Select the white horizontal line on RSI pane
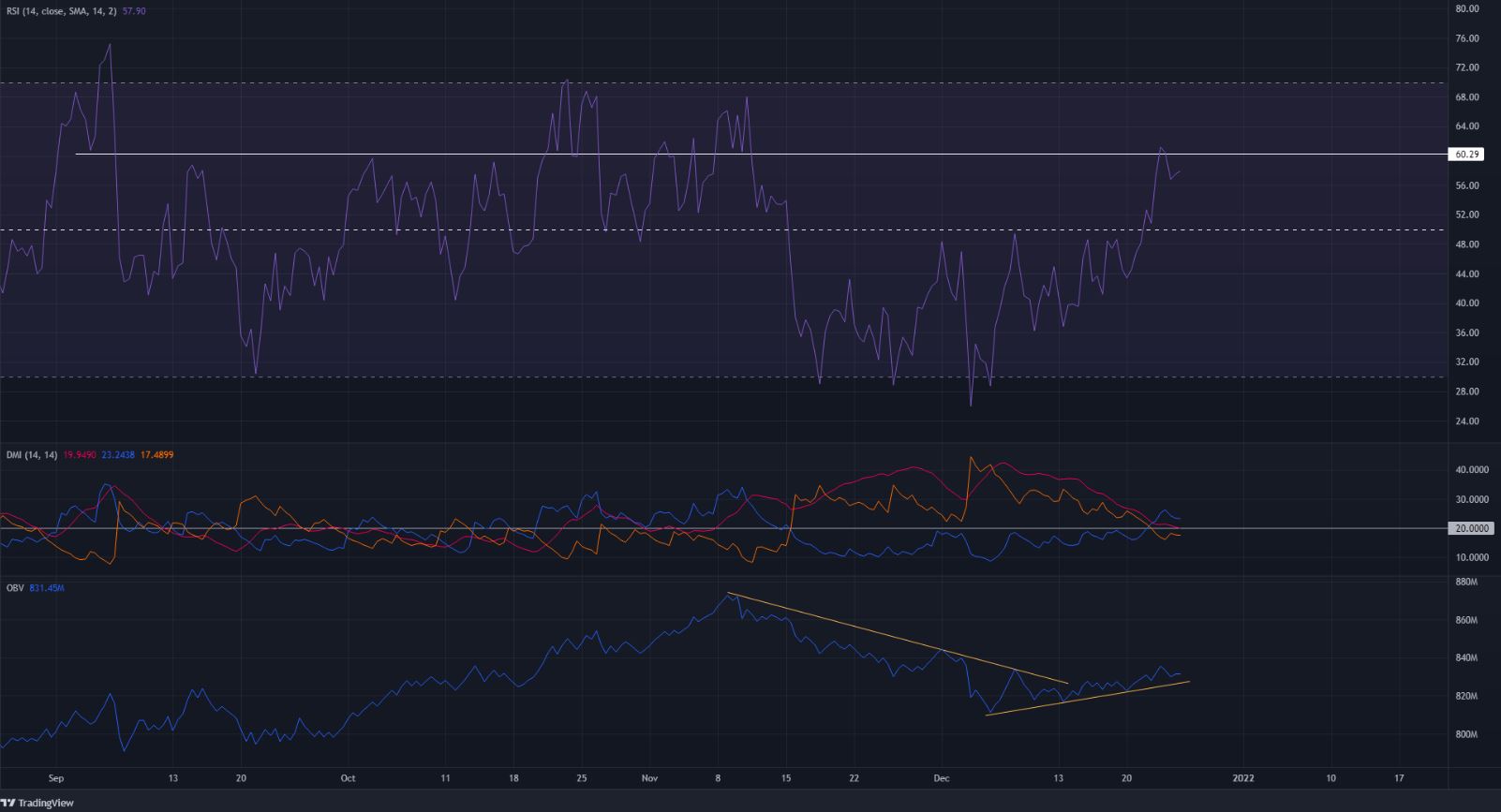Screen dimensions: 1501x812 tap(761, 154)
